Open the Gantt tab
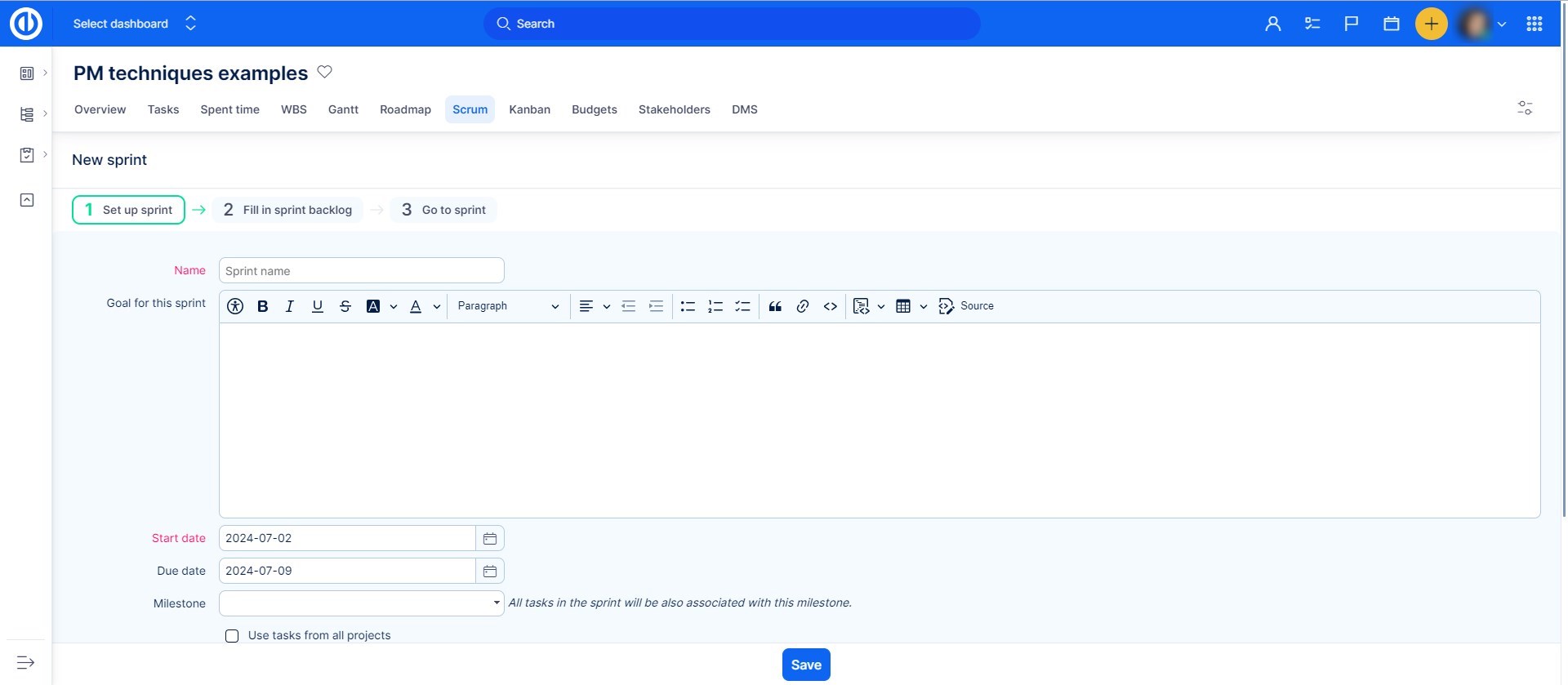The image size is (1568, 685). point(343,109)
